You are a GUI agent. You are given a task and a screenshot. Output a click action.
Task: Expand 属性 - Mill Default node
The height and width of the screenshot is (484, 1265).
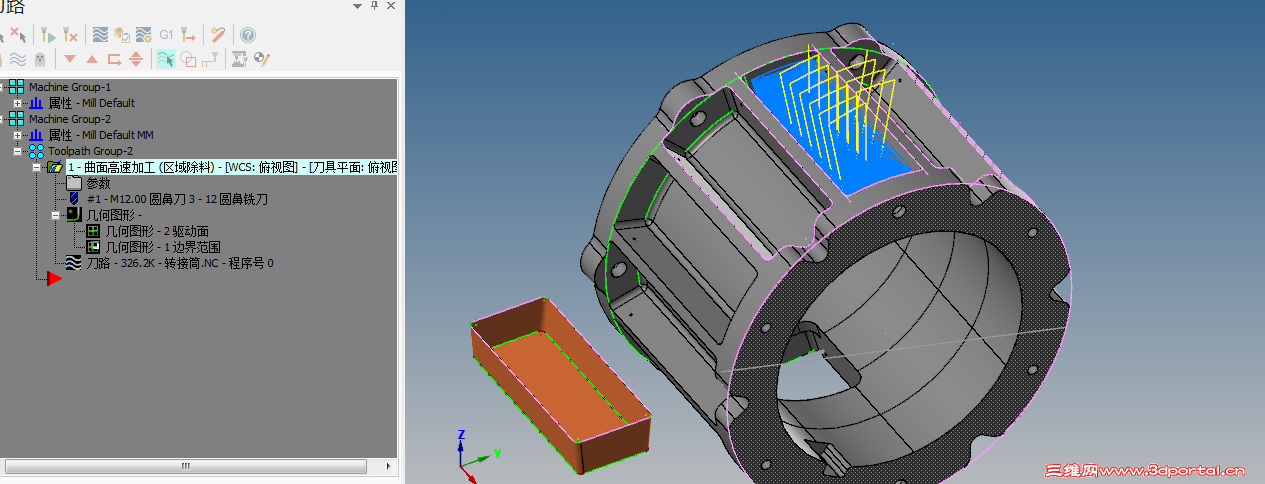pyautogui.click(x=17, y=103)
